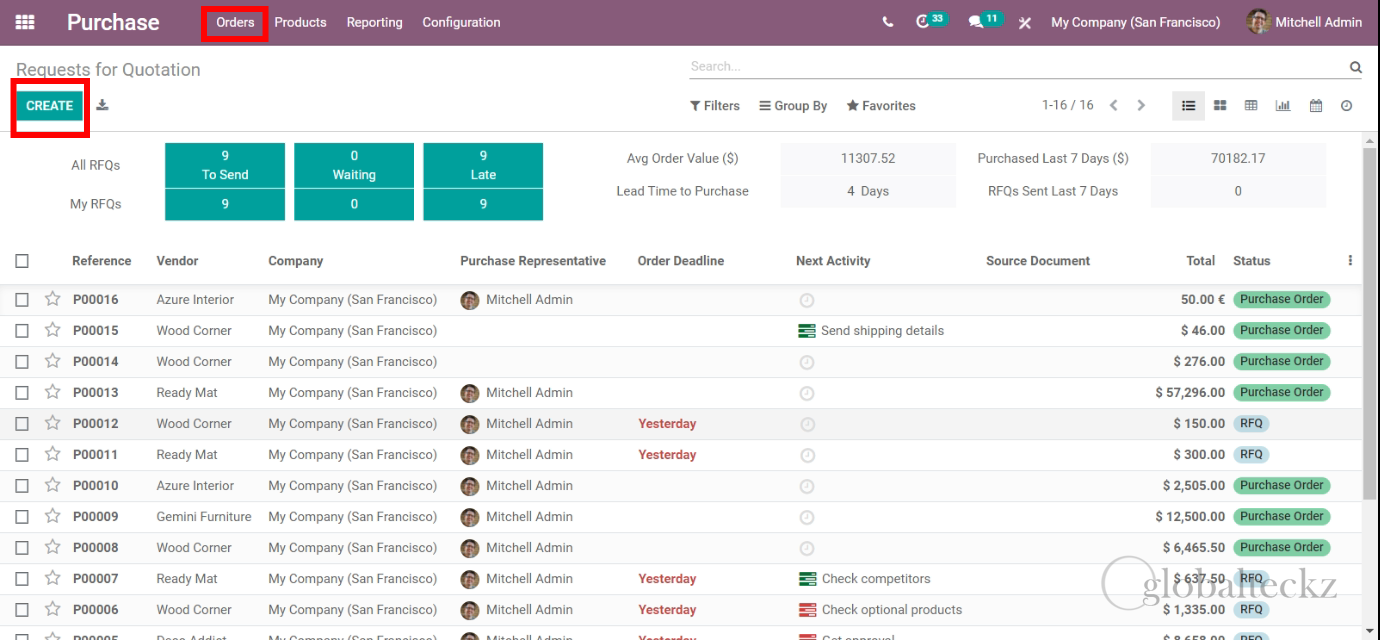Open conversations icon with 11 badge

[985, 21]
